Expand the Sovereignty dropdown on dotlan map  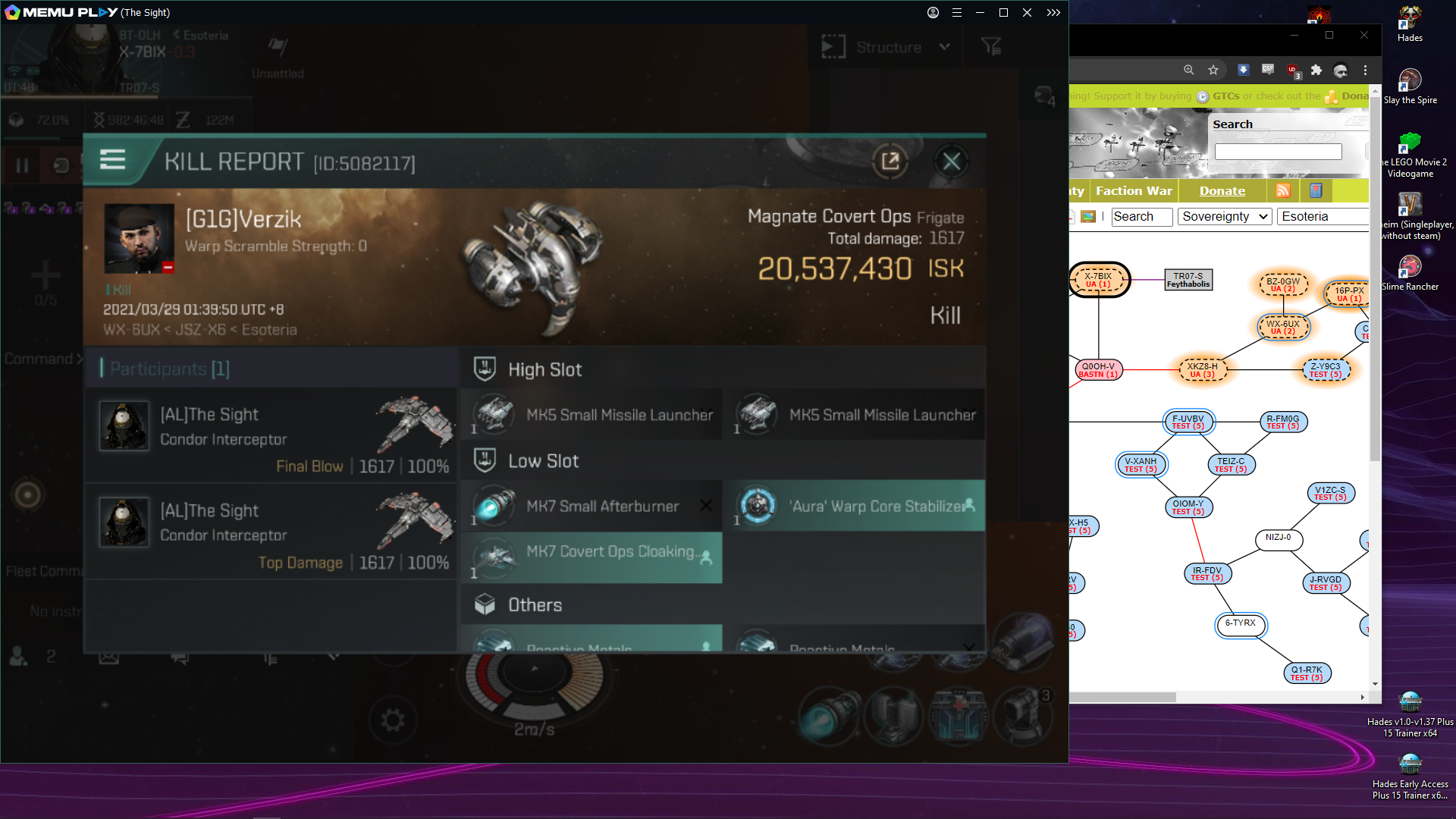(x=1224, y=216)
